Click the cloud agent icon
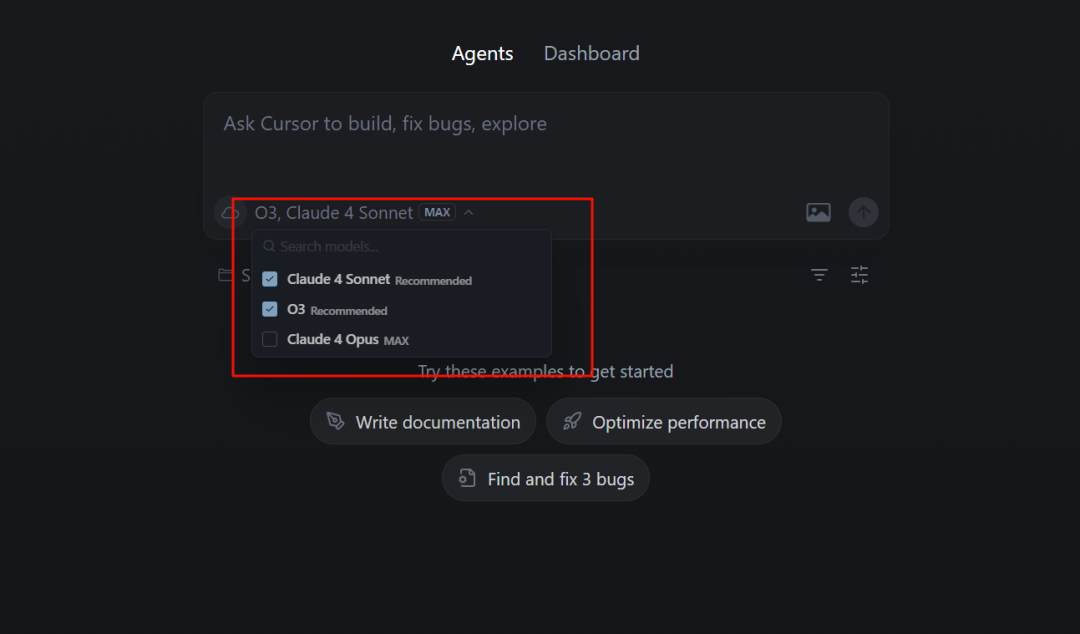The image size is (1080, 634). coord(230,213)
